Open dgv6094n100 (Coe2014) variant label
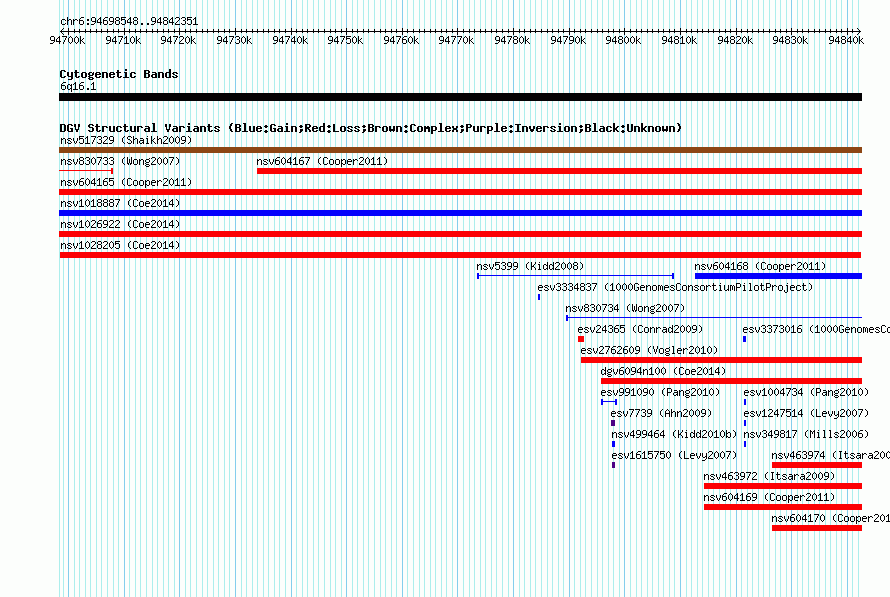This screenshot has width=890, height=597. tap(663, 371)
